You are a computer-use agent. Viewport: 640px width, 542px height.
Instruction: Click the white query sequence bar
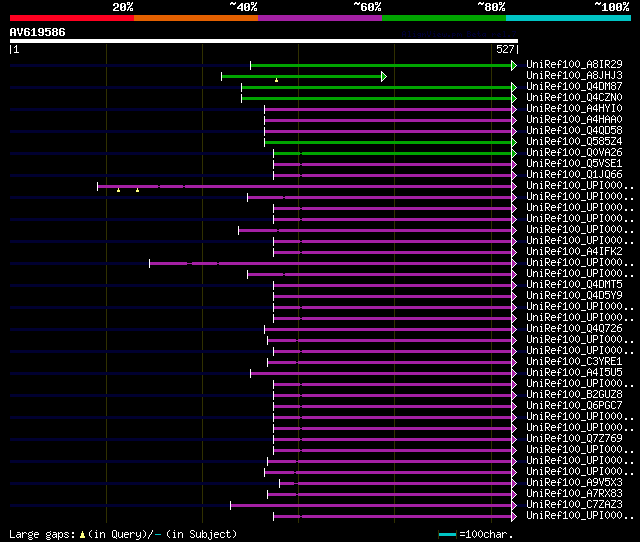click(x=264, y=41)
